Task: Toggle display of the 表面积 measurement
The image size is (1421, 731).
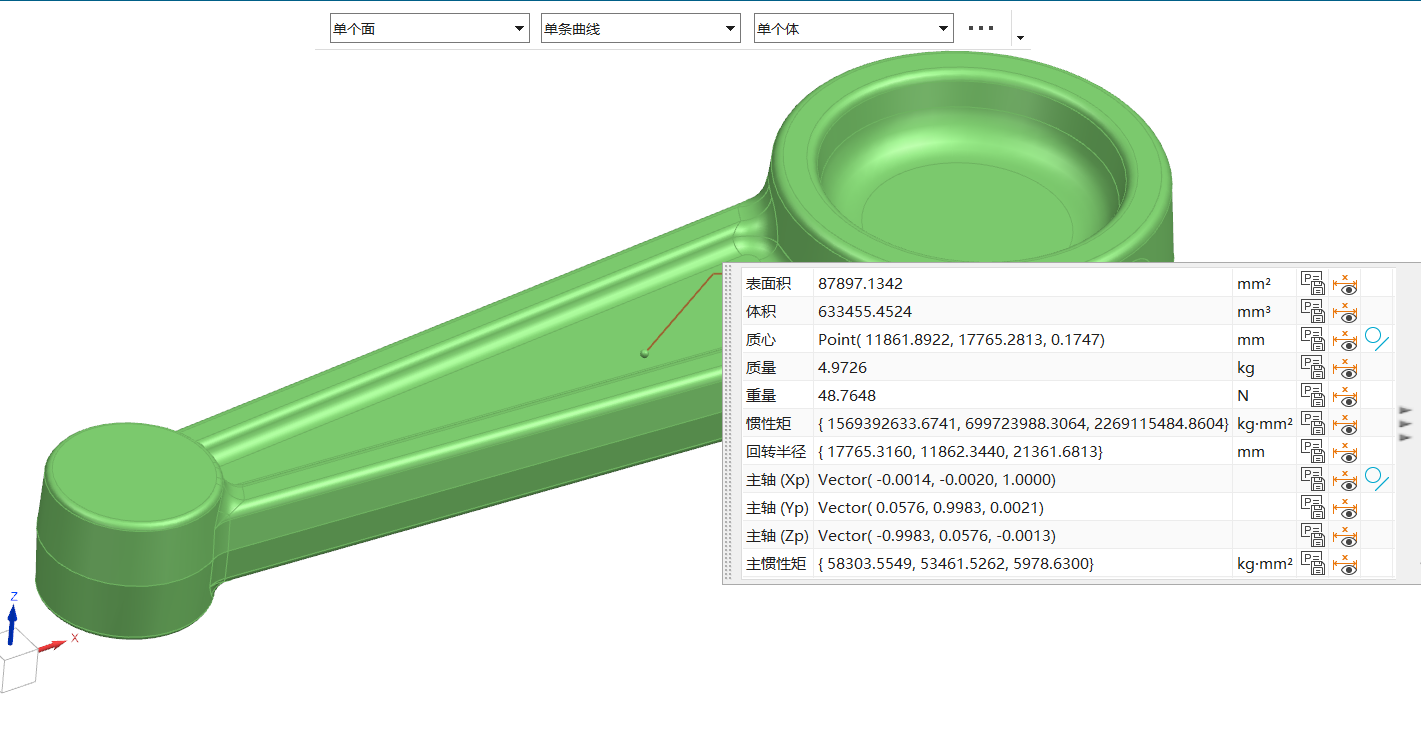Action: [1347, 284]
